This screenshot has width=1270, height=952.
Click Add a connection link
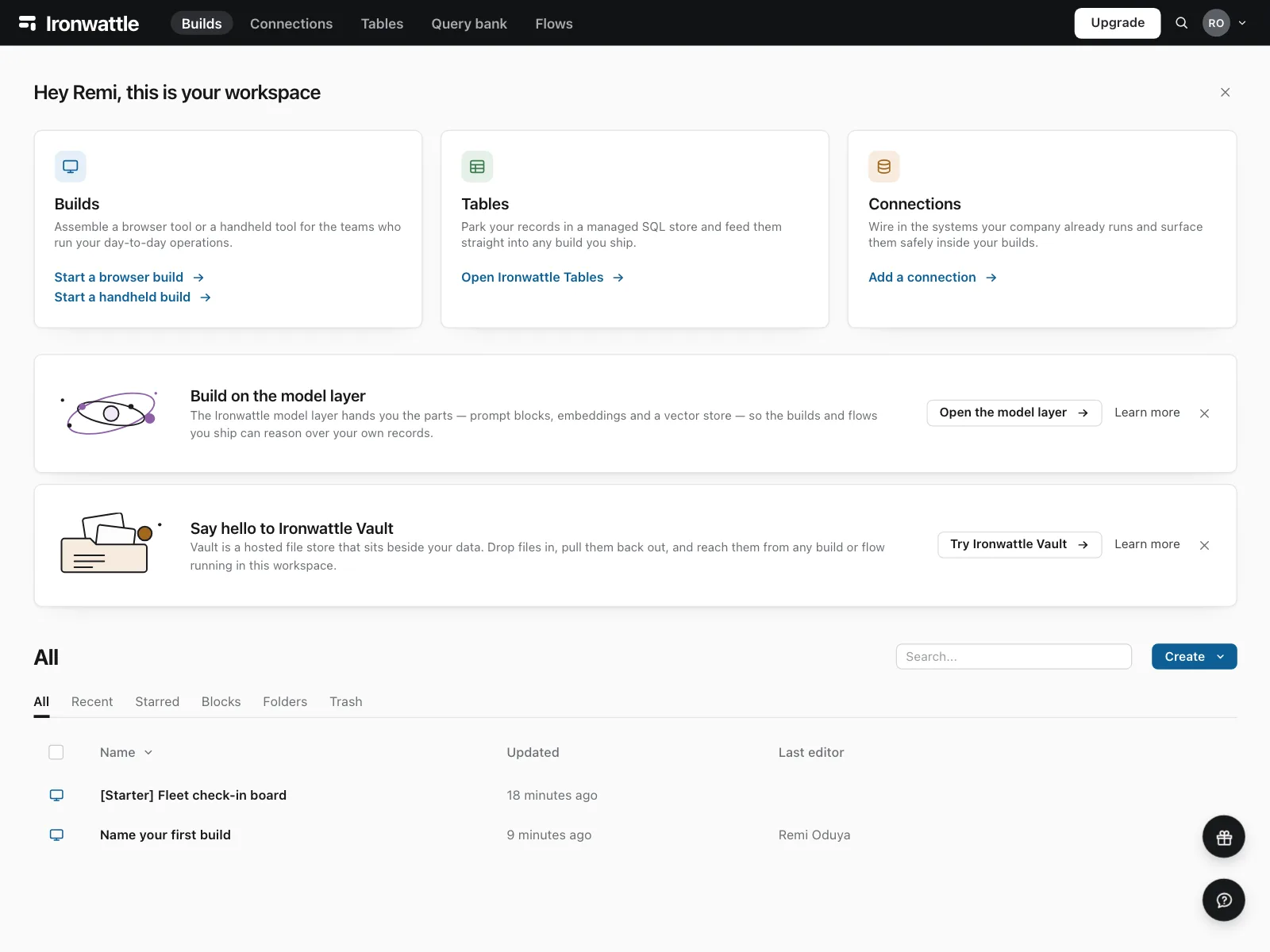933,278
